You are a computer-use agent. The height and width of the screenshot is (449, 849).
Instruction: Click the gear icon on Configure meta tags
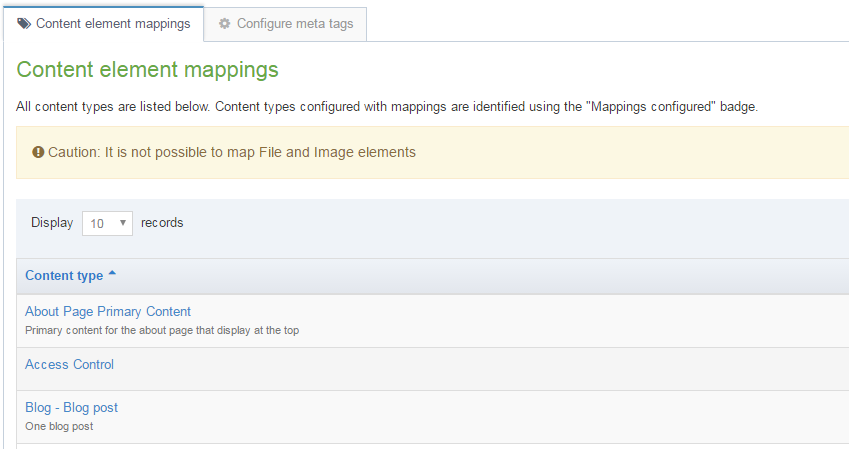(225, 24)
